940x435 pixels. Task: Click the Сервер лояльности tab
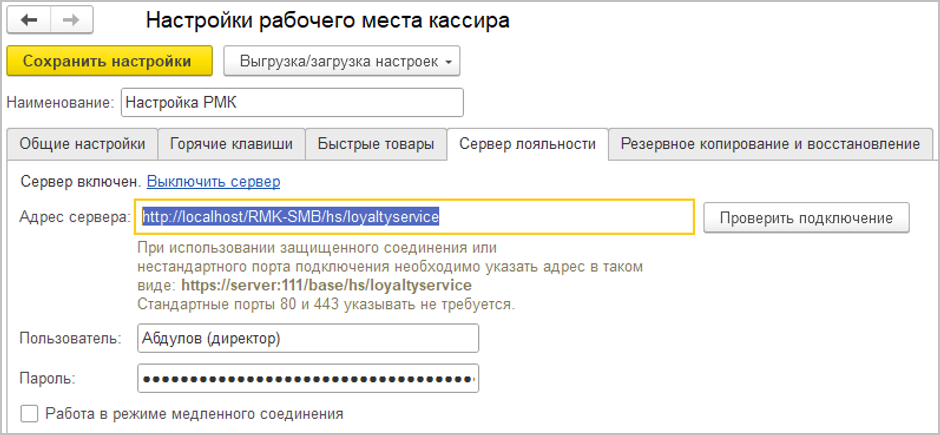(527, 144)
